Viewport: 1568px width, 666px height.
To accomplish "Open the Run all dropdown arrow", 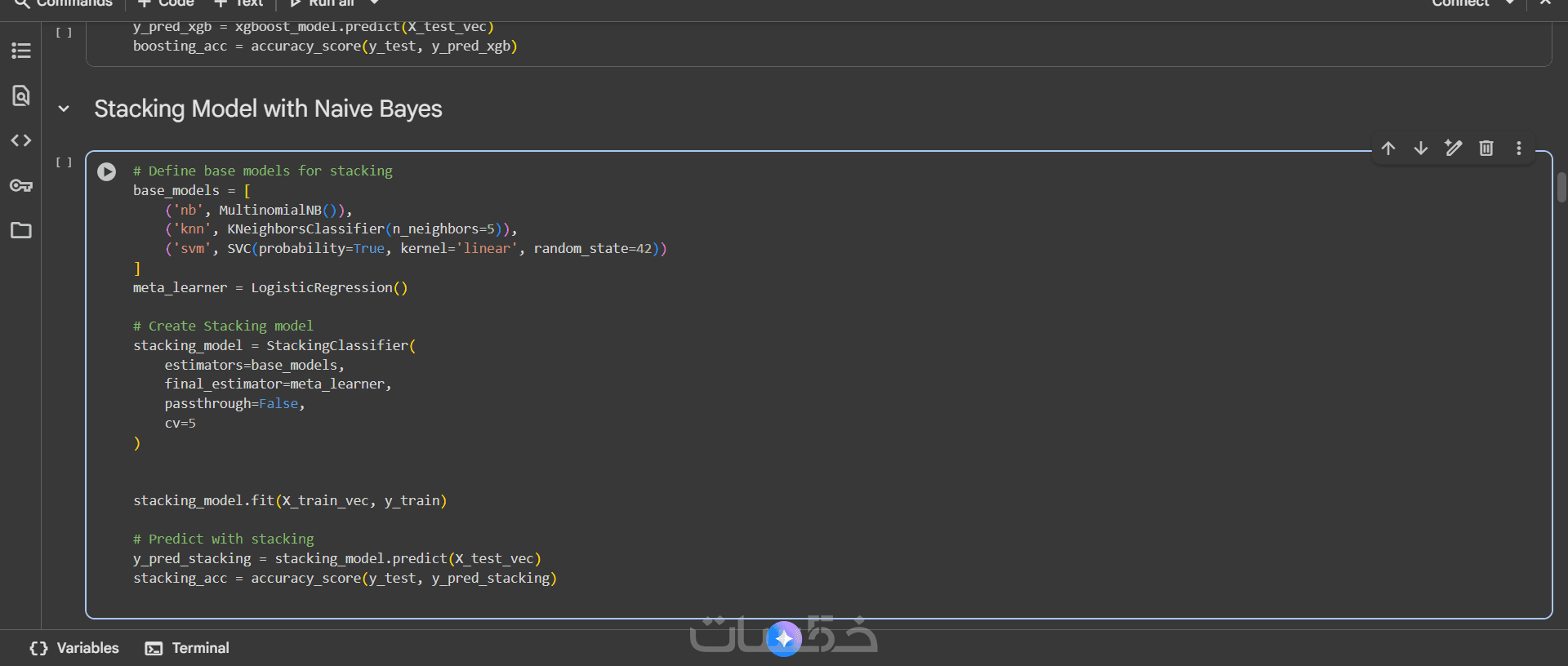I will tap(375, 3).
